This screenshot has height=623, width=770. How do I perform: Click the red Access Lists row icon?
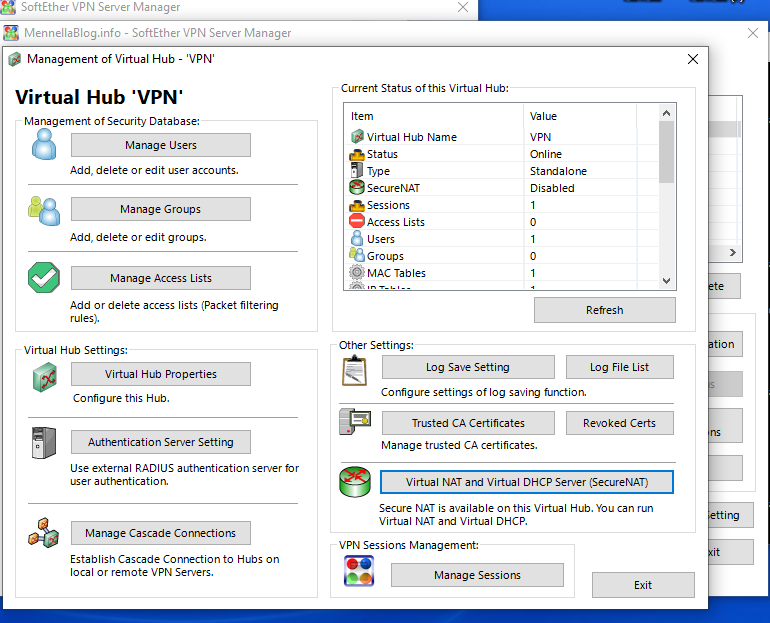tap(357, 221)
